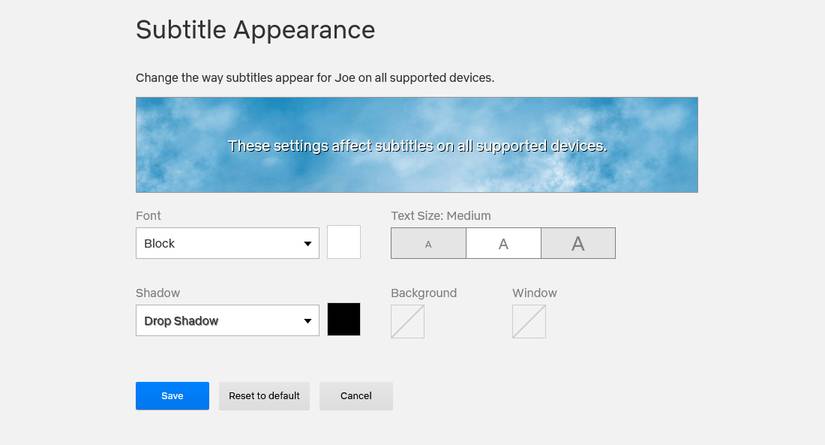This screenshot has height=445, width=825.
Task: Select the large text size A
Action: [x=578, y=243]
